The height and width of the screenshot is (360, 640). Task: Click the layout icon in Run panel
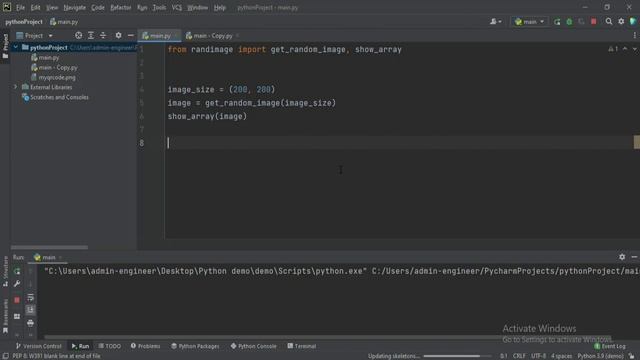17,316
